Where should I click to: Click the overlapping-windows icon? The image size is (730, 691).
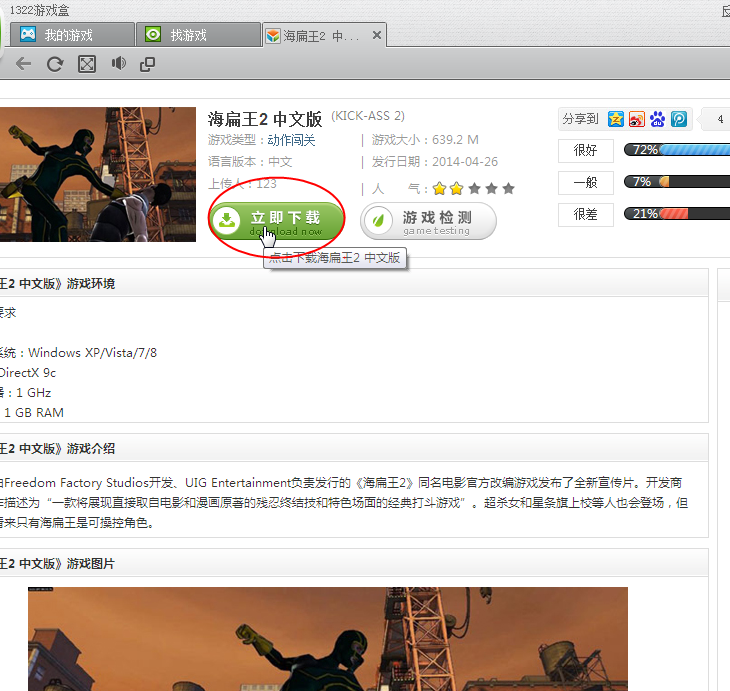(148, 64)
